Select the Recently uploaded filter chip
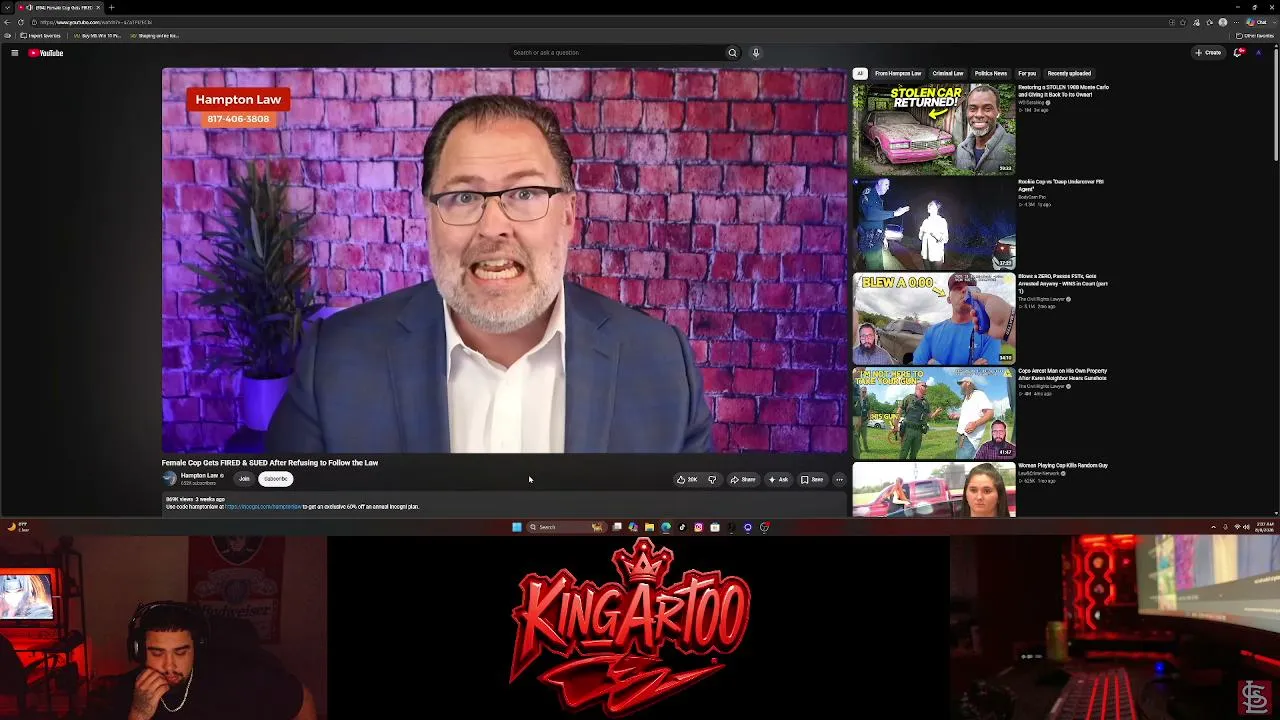 coord(1069,73)
